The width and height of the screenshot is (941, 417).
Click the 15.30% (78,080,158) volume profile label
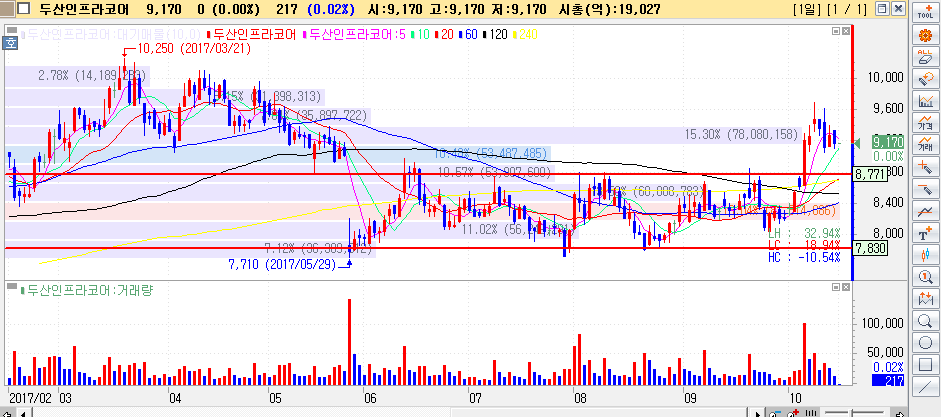pos(742,134)
